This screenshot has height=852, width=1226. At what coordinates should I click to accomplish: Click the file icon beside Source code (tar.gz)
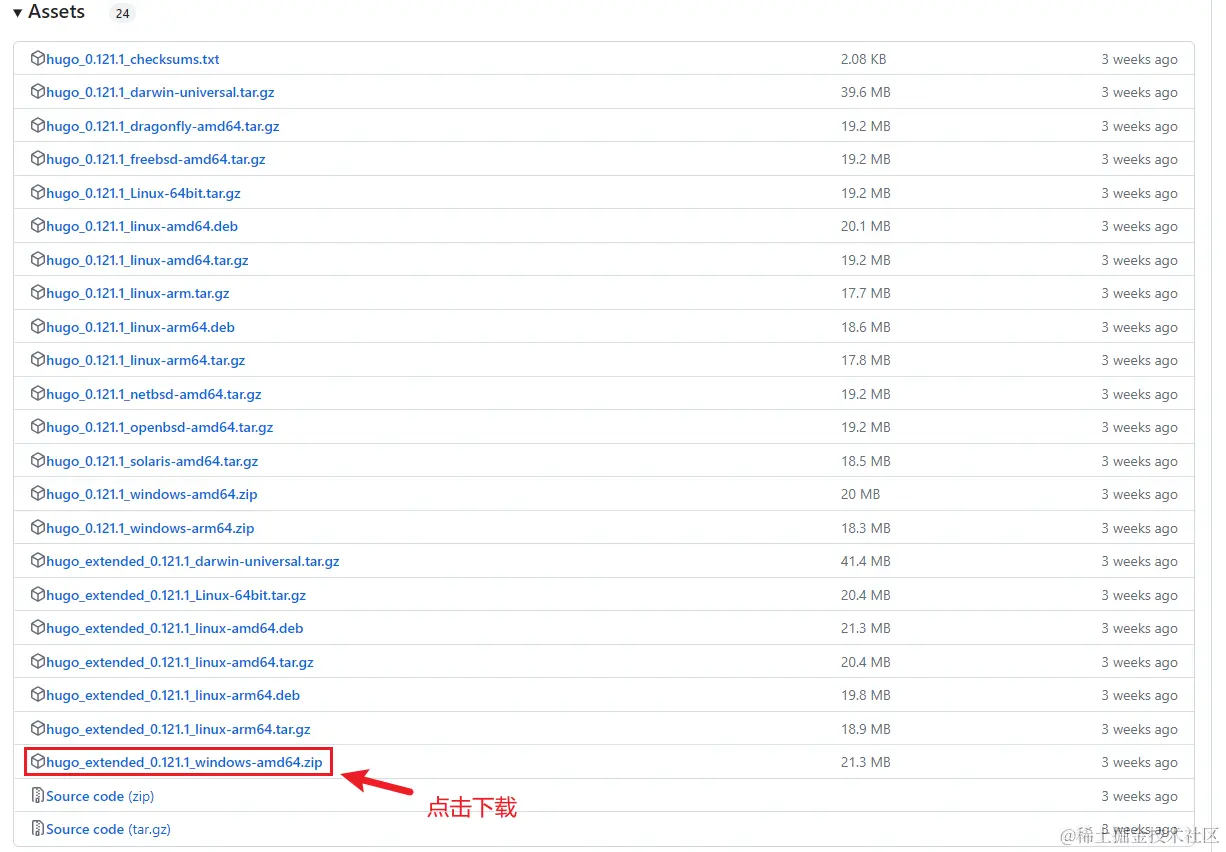point(38,829)
